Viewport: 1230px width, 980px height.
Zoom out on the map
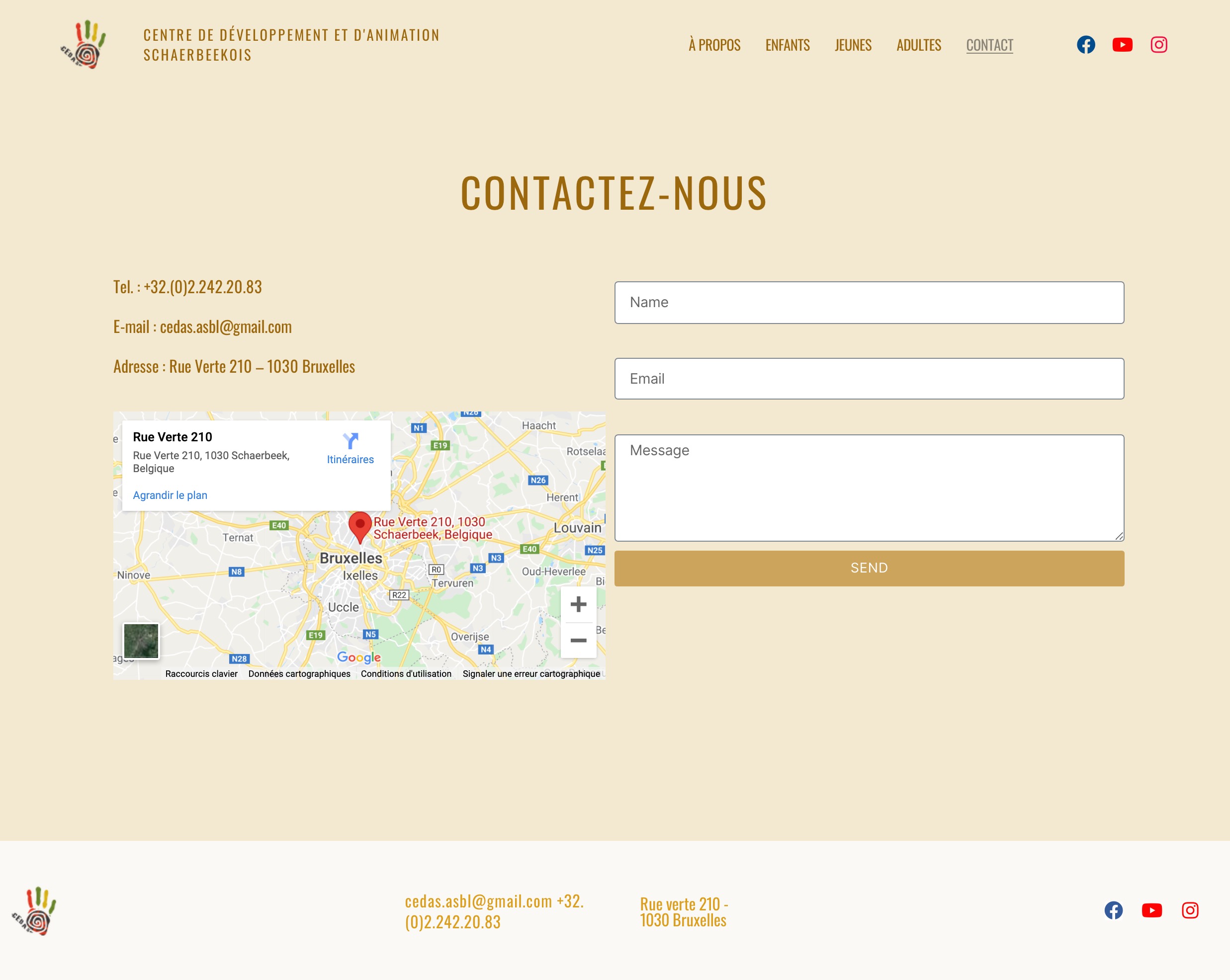(x=578, y=640)
